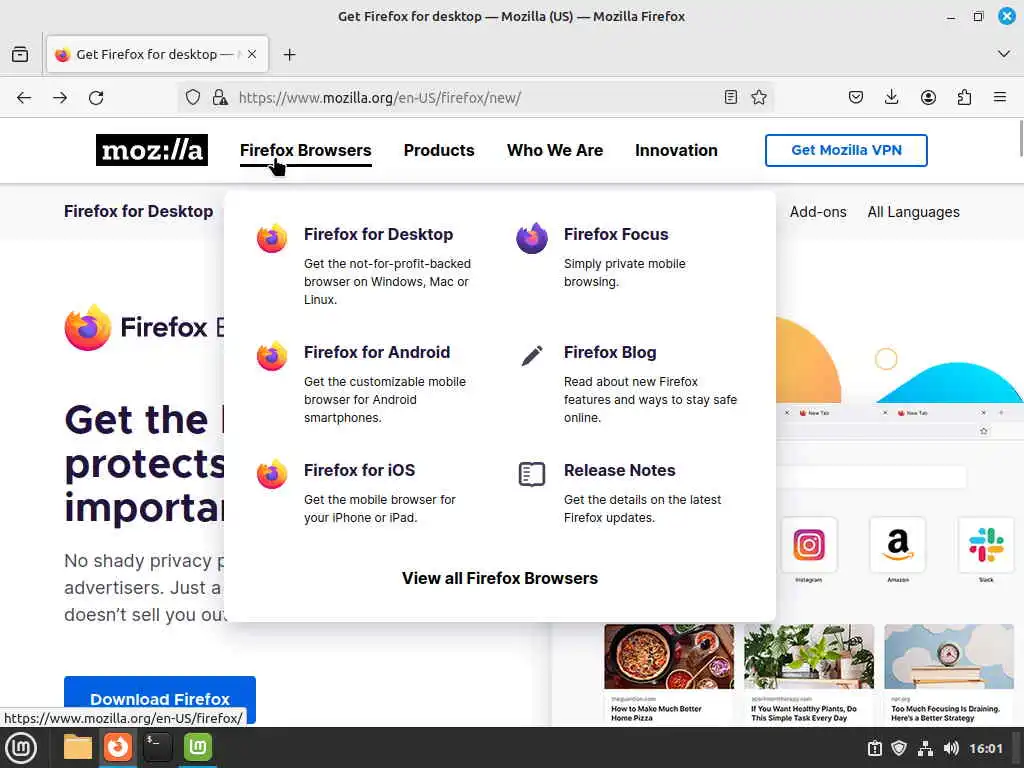Open the Firefox account icon

point(928,97)
